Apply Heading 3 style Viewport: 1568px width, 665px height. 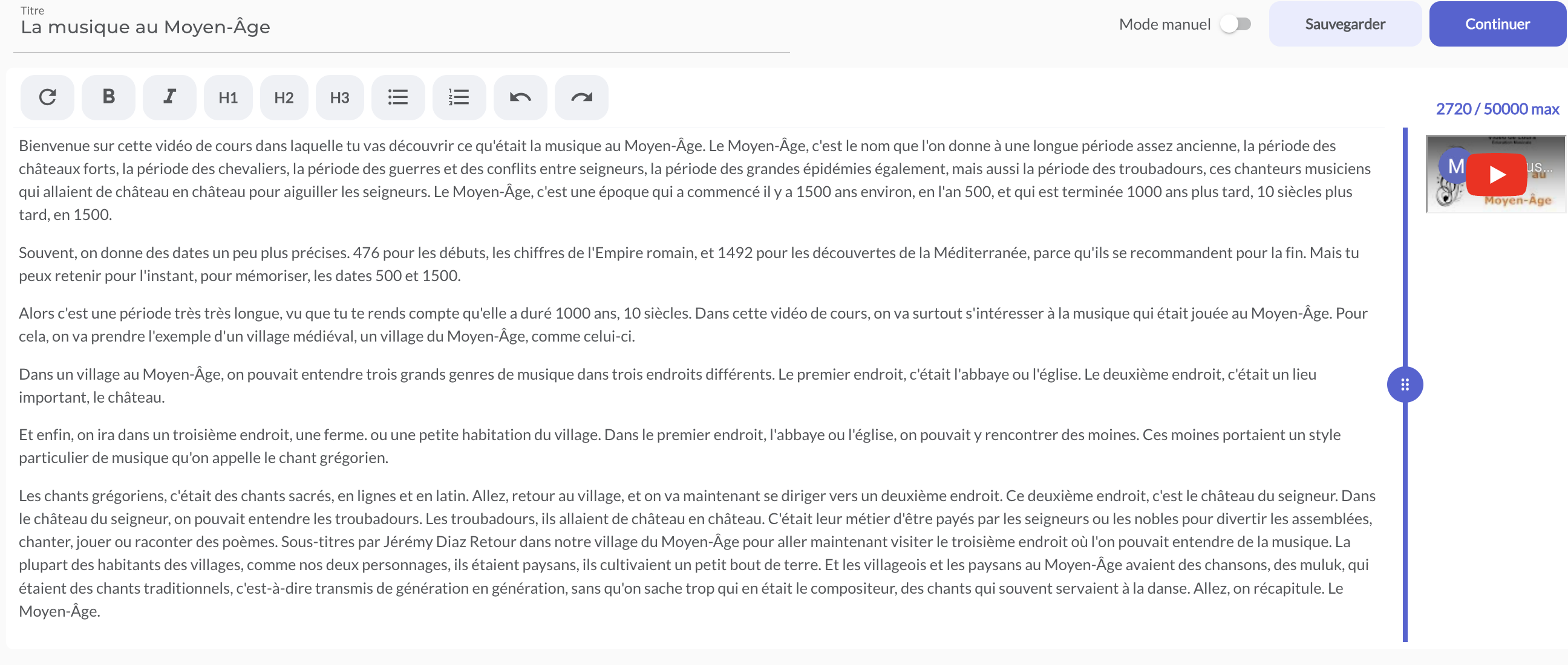(339, 97)
